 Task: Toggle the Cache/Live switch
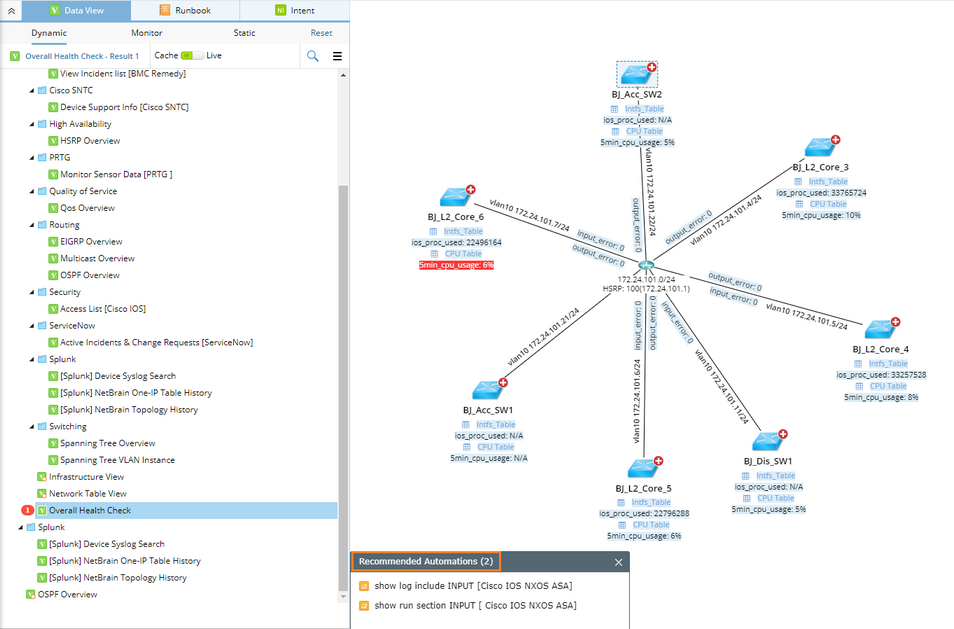192,55
